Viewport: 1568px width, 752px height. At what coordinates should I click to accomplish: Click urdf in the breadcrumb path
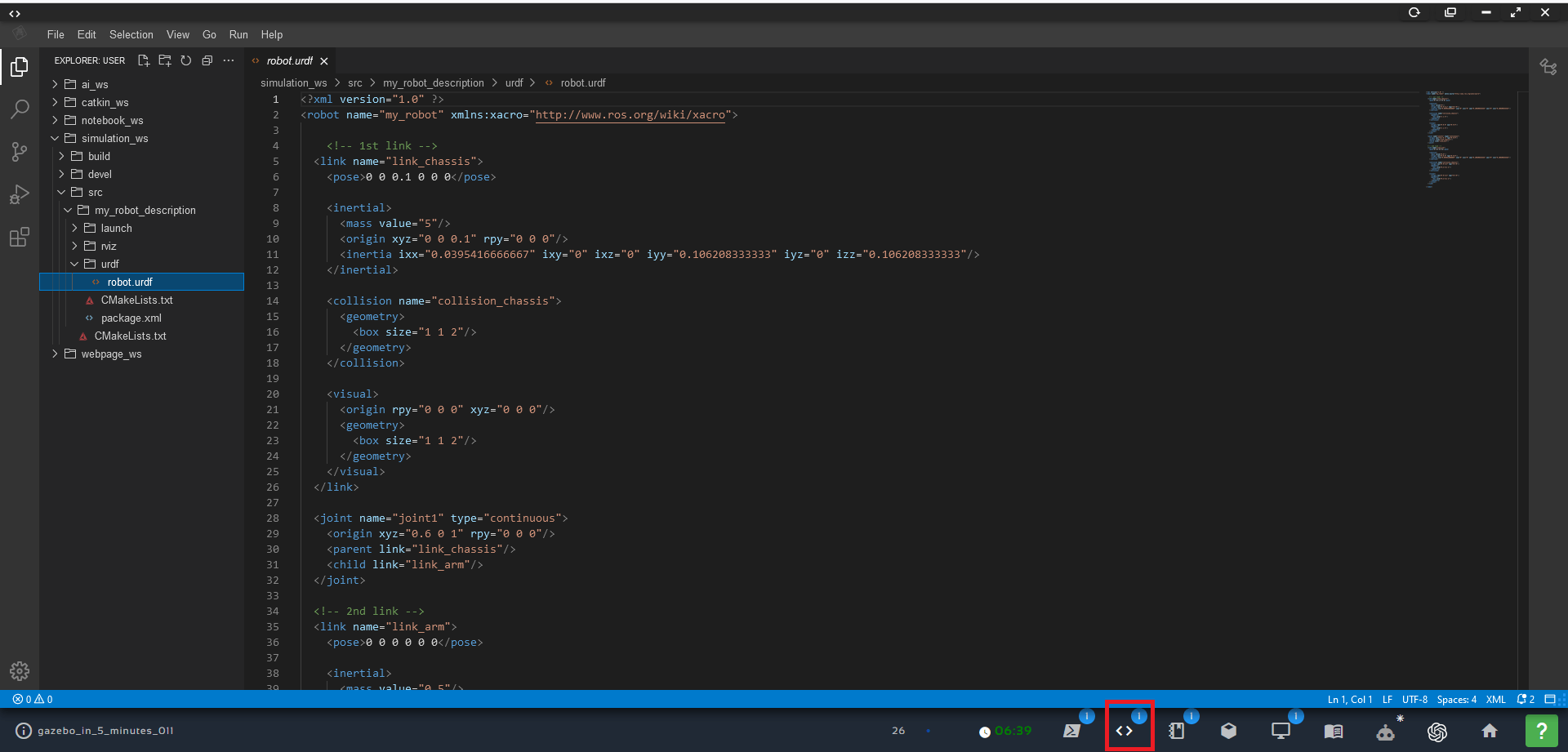tap(514, 82)
